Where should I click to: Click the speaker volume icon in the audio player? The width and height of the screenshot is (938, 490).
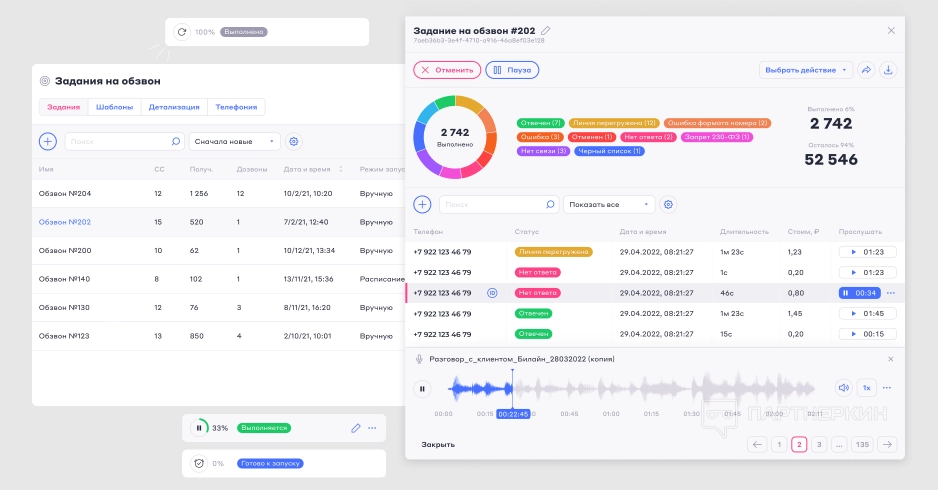pyautogui.click(x=843, y=388)
